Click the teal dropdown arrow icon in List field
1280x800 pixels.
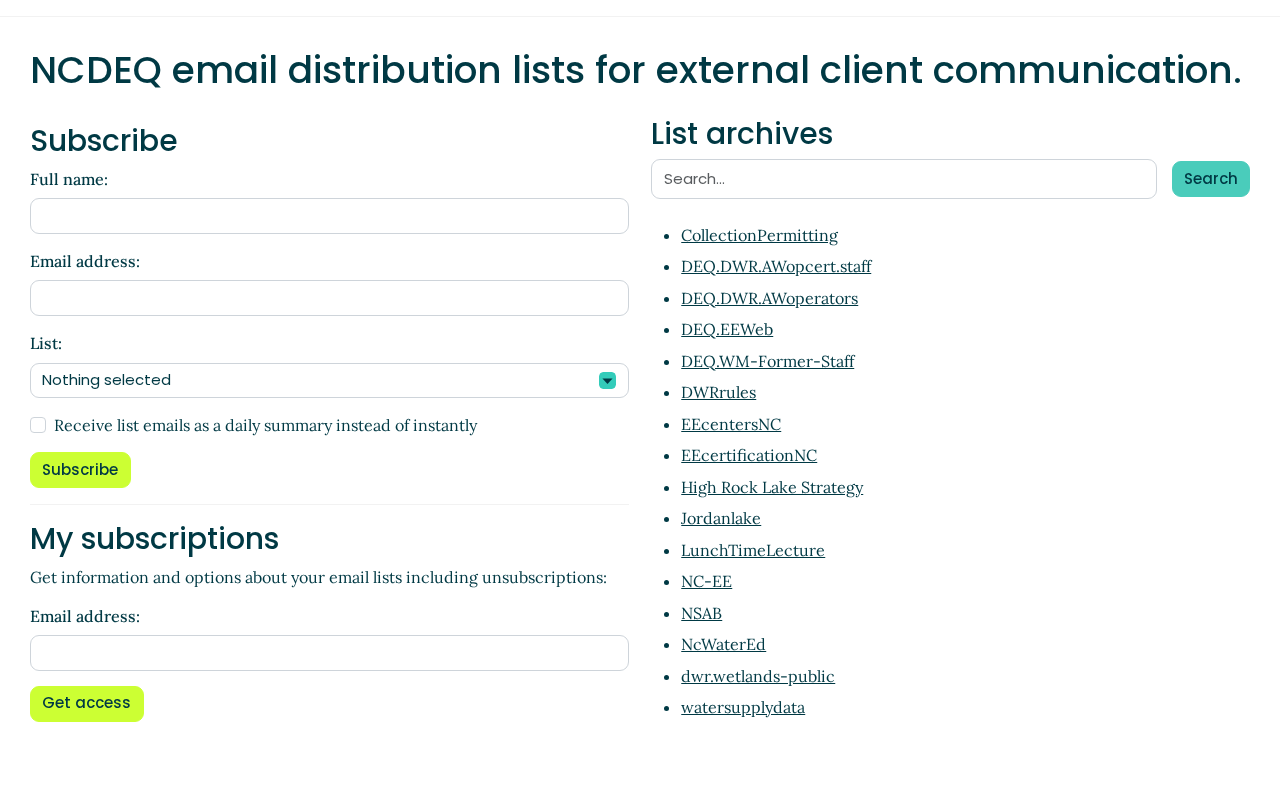pyautogui.click(x=607, y=381)
